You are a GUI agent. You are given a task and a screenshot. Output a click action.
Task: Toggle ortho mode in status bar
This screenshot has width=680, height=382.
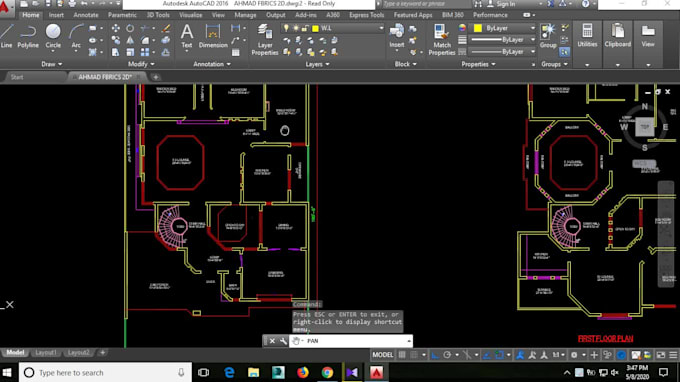[435, 355]
